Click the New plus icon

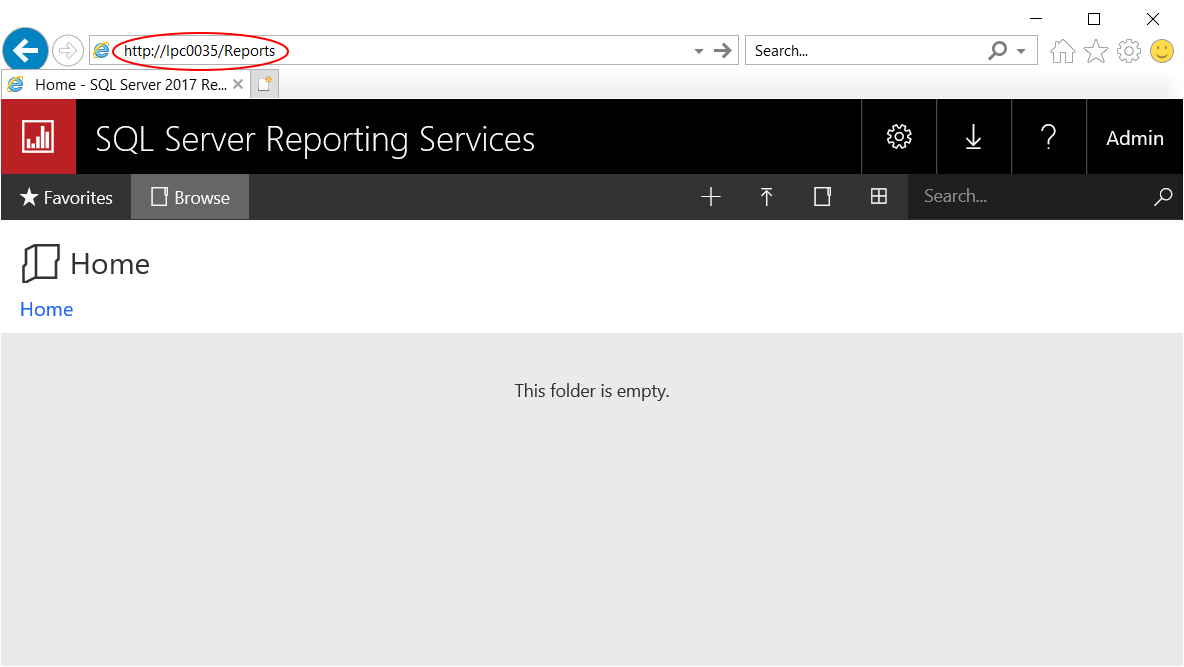(711, 197)
